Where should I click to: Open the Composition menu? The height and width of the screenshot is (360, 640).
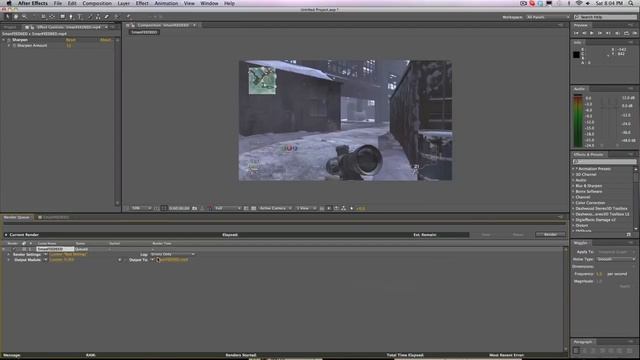[97, 3]
